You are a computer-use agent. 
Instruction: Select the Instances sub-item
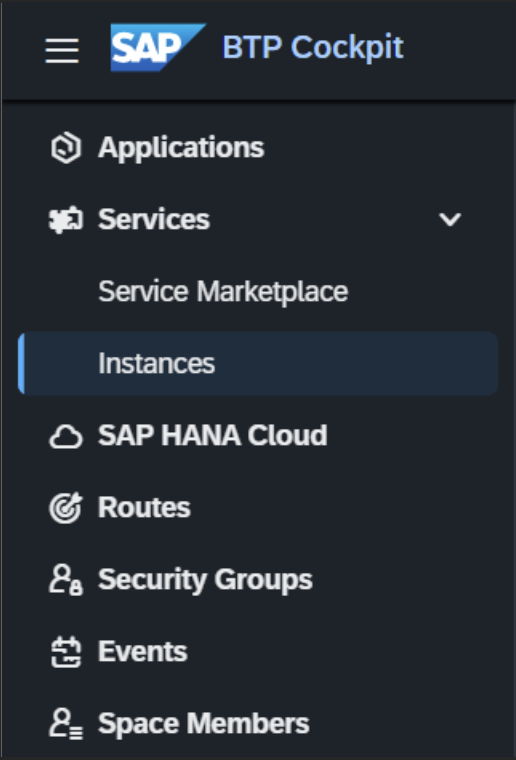point(258,363)
